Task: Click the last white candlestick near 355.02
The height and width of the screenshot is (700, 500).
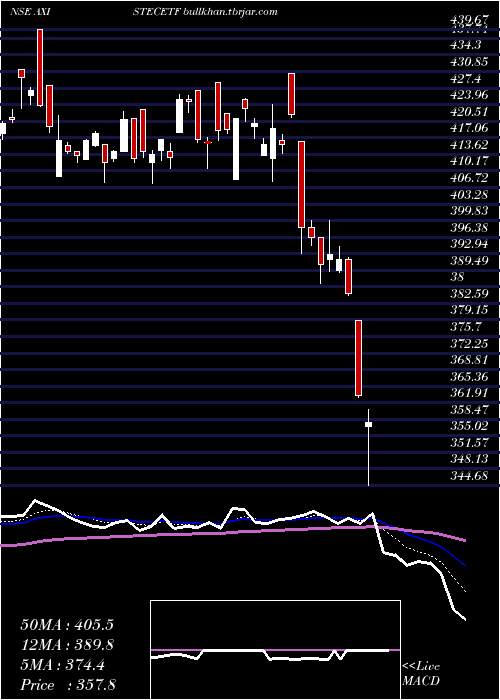Action: pyautogui.click(x=368, y=425)
